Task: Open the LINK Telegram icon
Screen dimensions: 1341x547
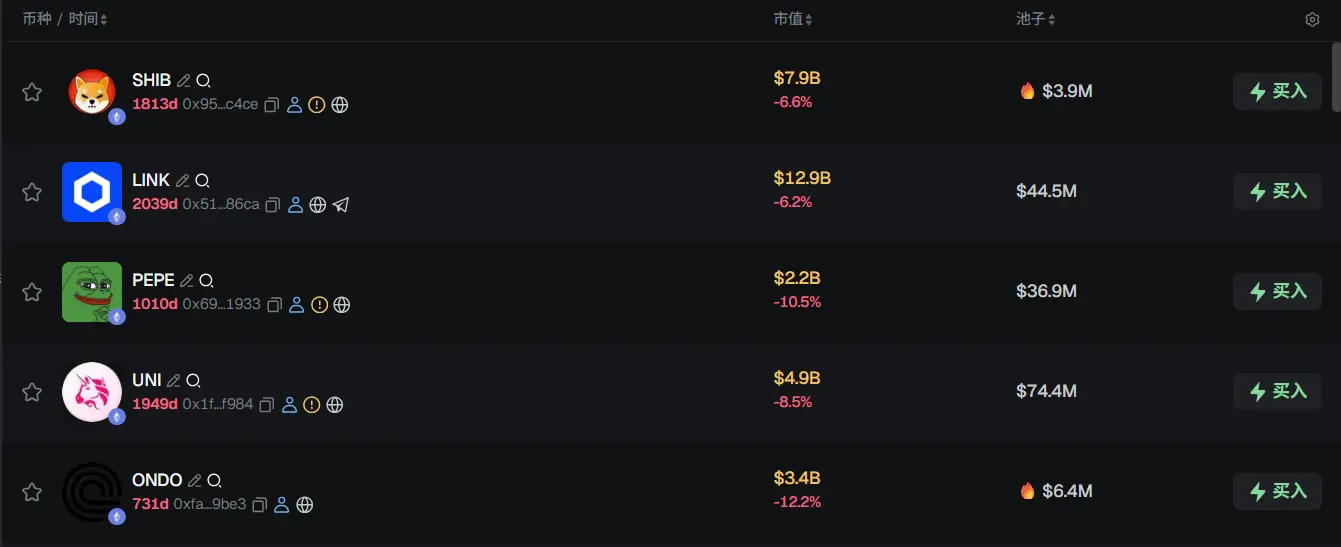Action: (x=341, y=205)
